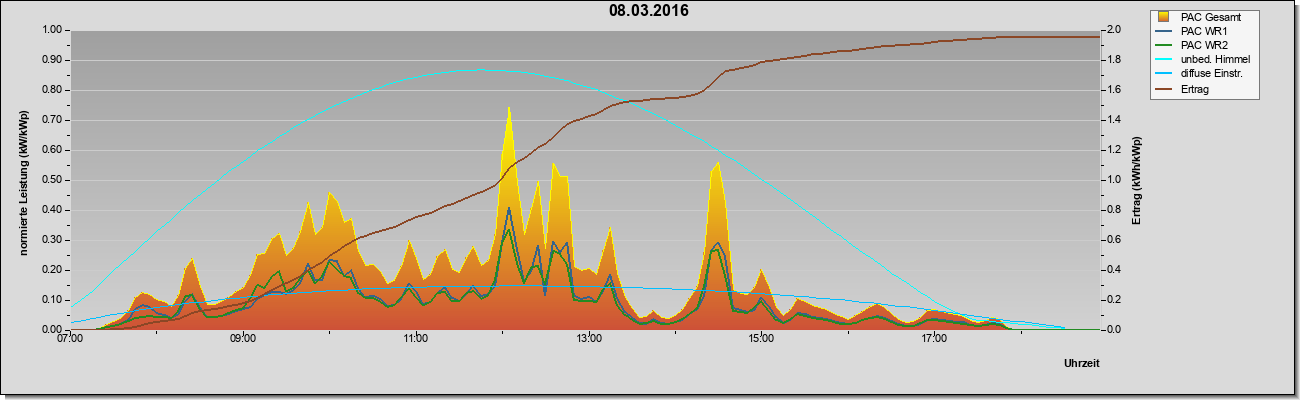The width and height of the screenshot is (1300, 400).
Task: Click the 11:00 time axis tick
Action: 416,340
